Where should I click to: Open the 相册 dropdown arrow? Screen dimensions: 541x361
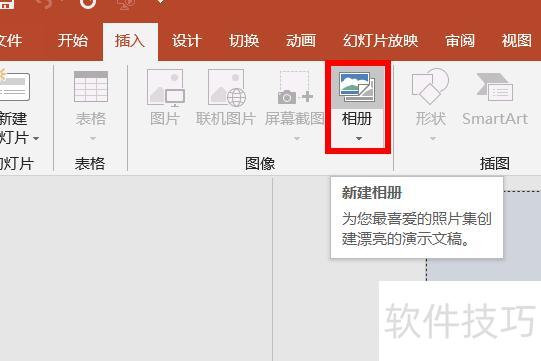(359, 139)
